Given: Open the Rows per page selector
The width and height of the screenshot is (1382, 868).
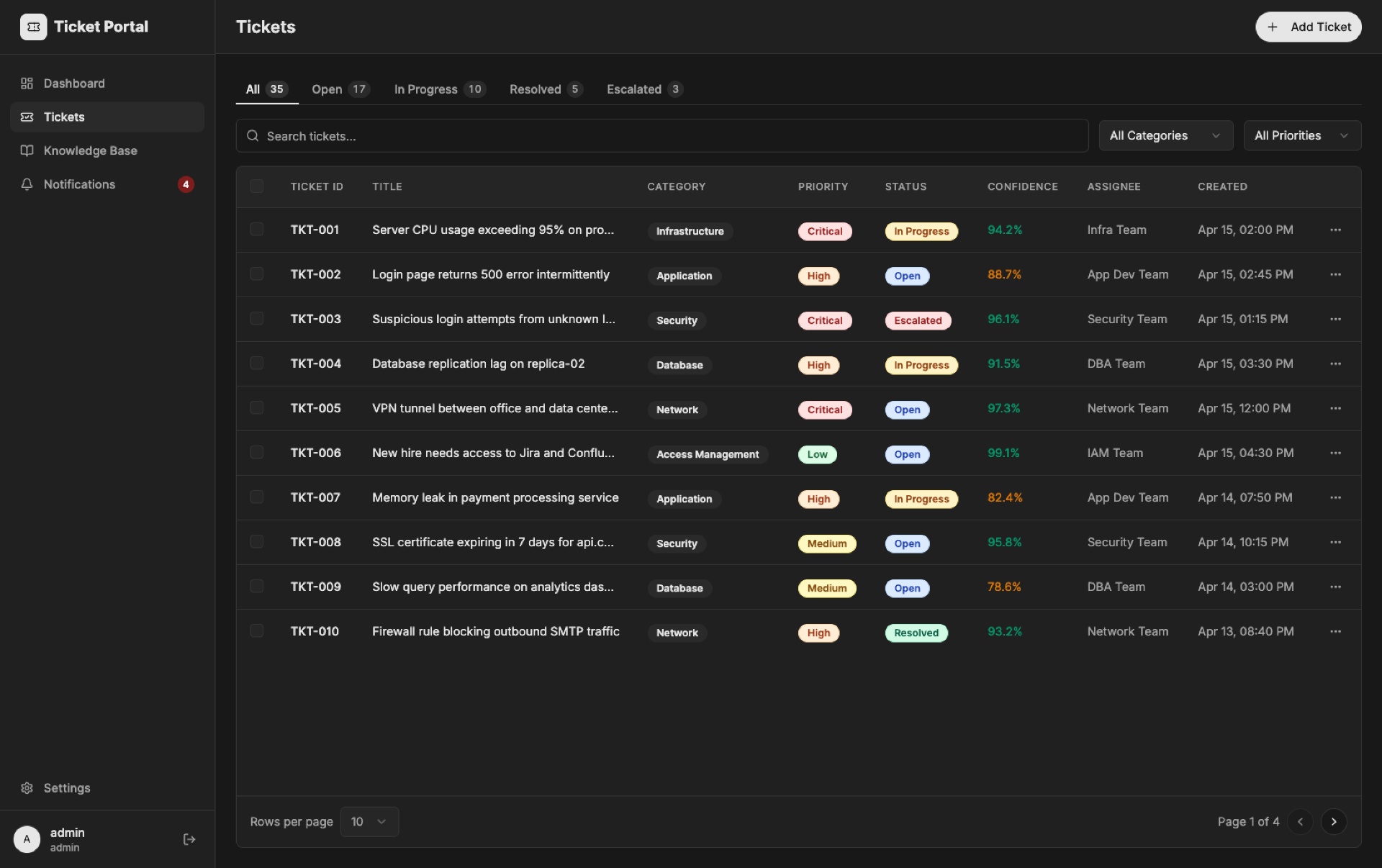Looking at the screenshot, I should (x=369, y=821).
